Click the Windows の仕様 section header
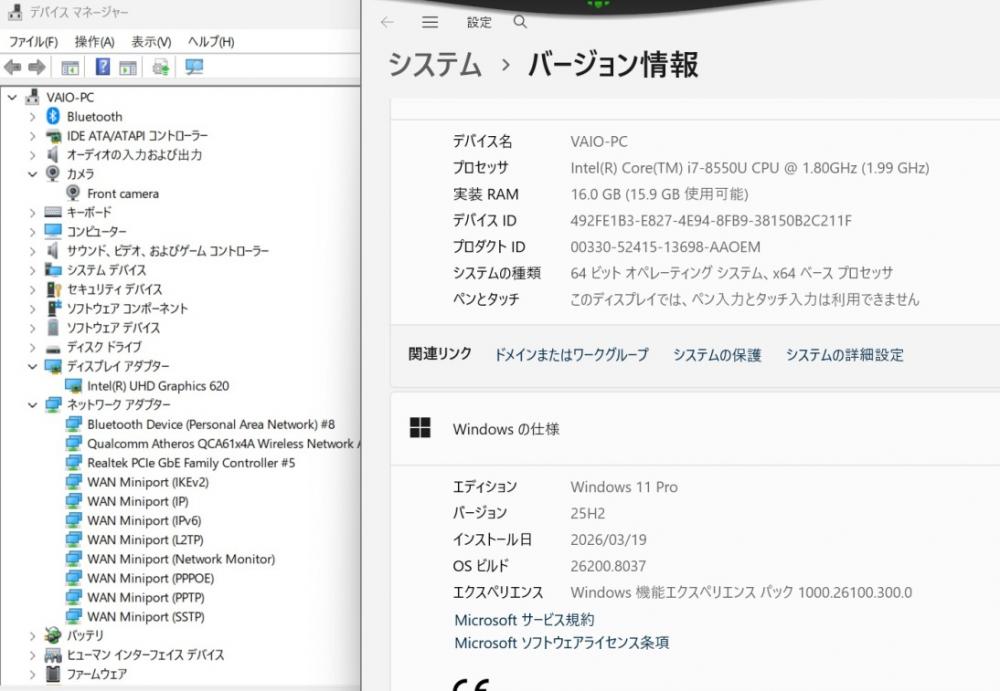The width and height of the screenshot is (1000, 691). click(x=695, y=429)
